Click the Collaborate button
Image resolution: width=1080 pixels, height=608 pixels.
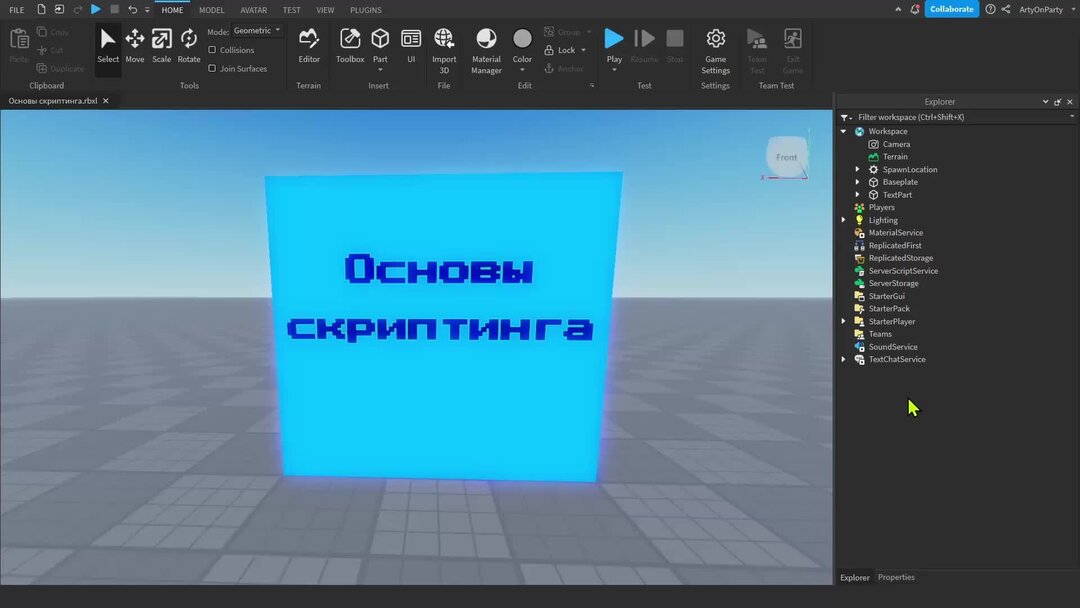[950, 8]
